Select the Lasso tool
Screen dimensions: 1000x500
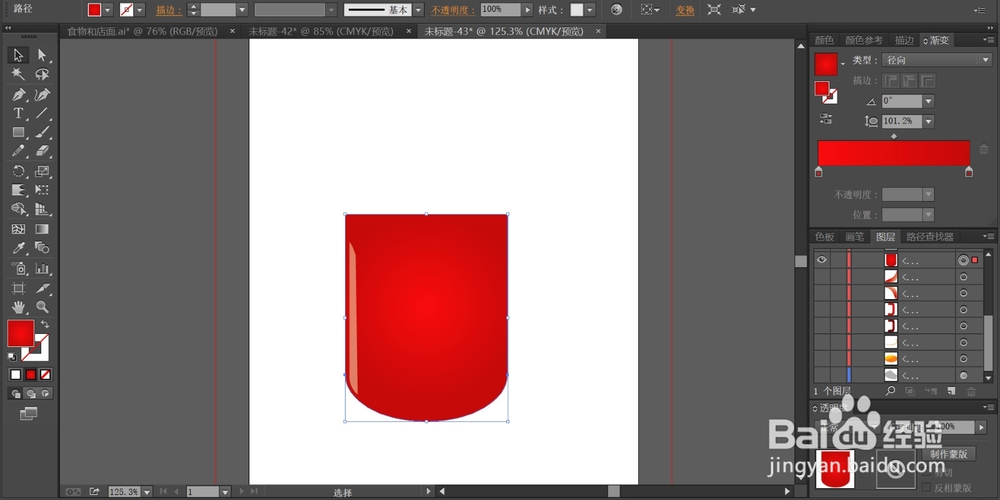42,75
